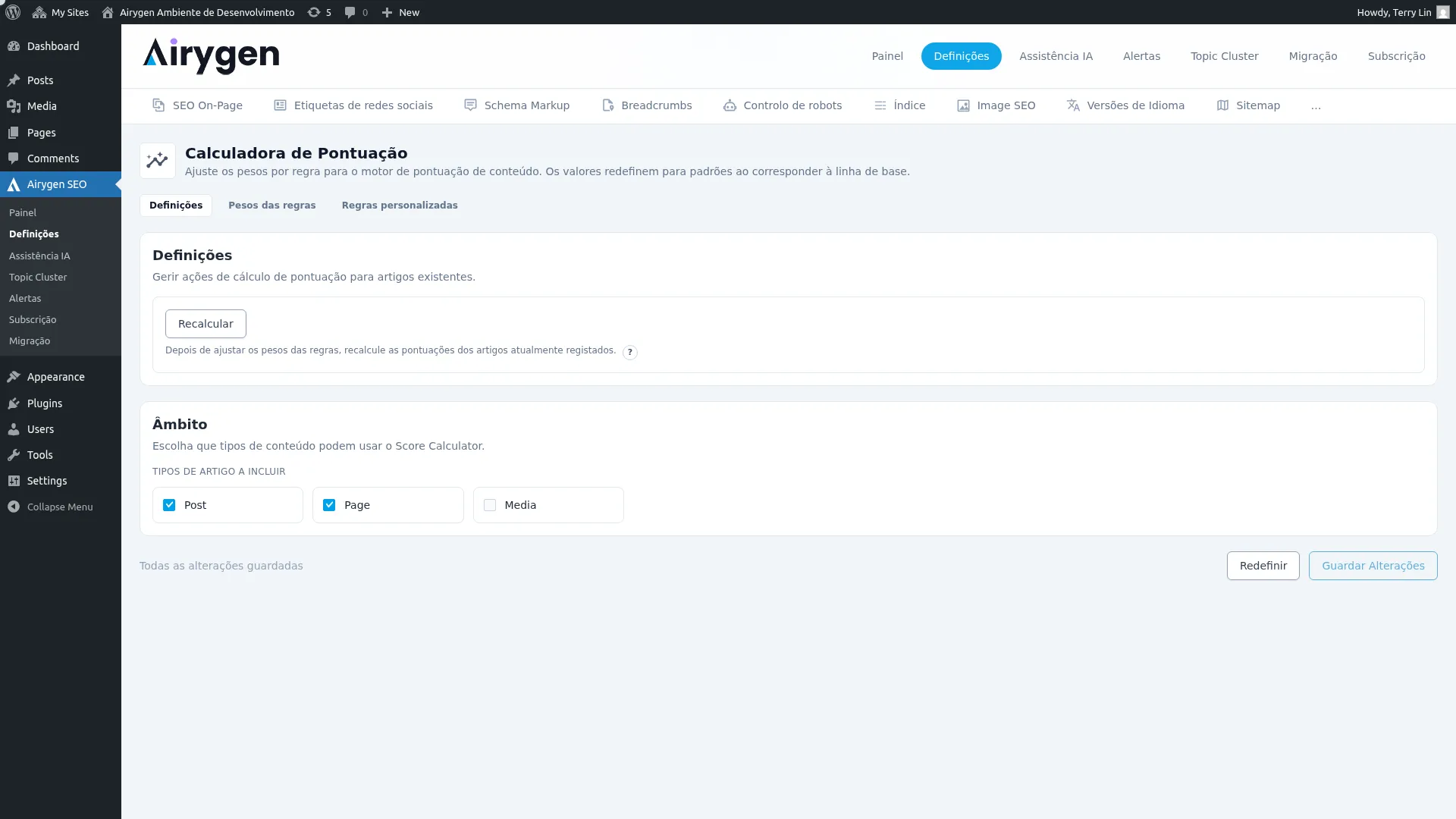Image resolution: width=1456 pixels, height=819 pixels.
Task: Open the updates icon showing 5
Action: point(313,12)
